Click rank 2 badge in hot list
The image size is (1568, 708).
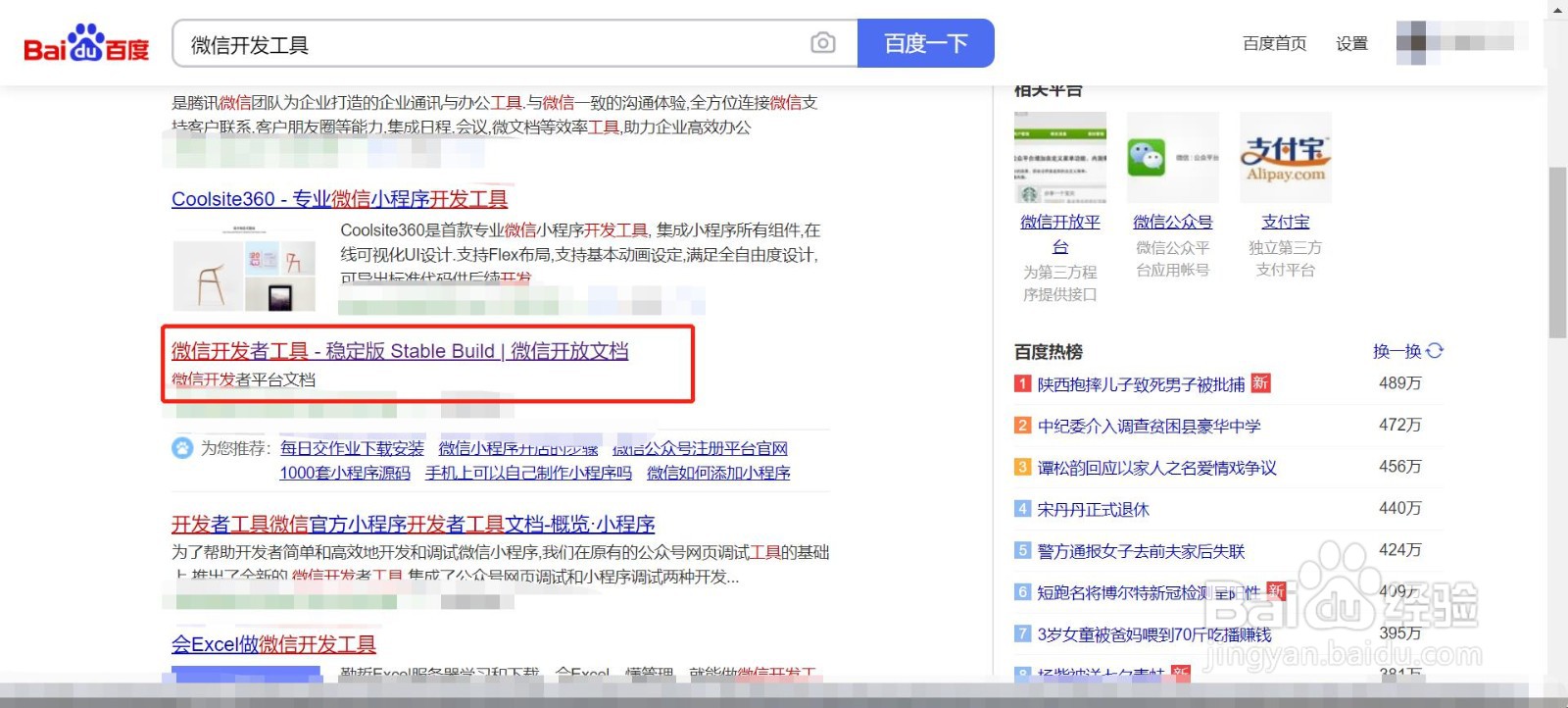[x=1022, y=426]
